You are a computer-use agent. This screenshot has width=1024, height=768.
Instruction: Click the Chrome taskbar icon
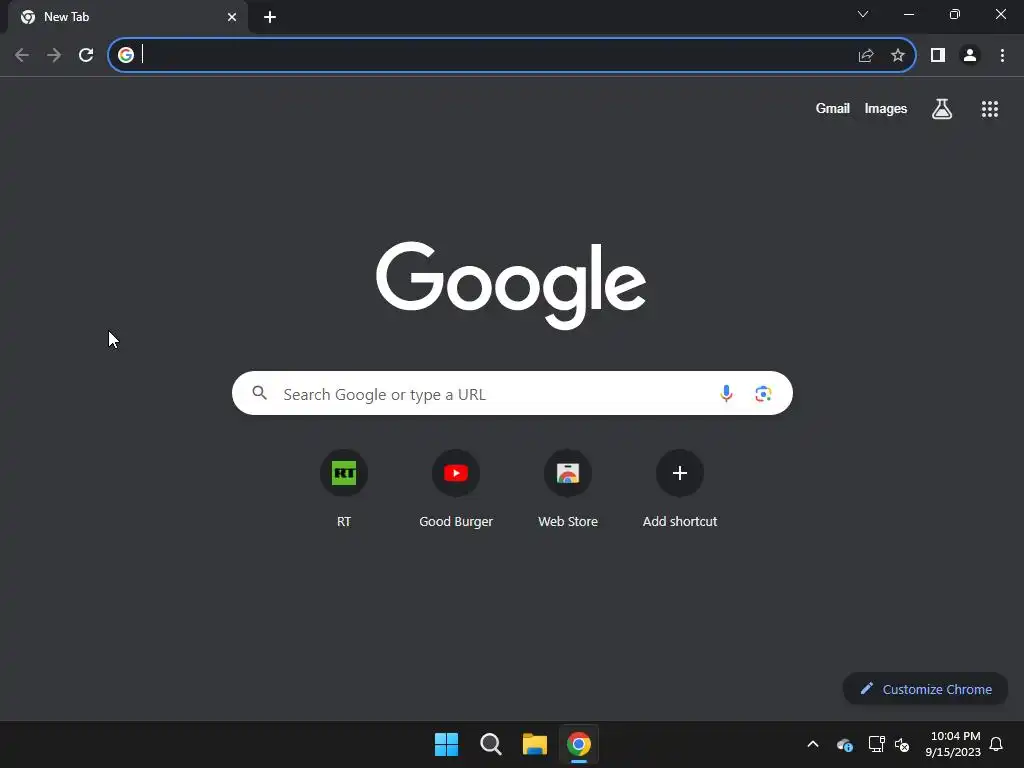pyautogui.click(x=579, y=744)
